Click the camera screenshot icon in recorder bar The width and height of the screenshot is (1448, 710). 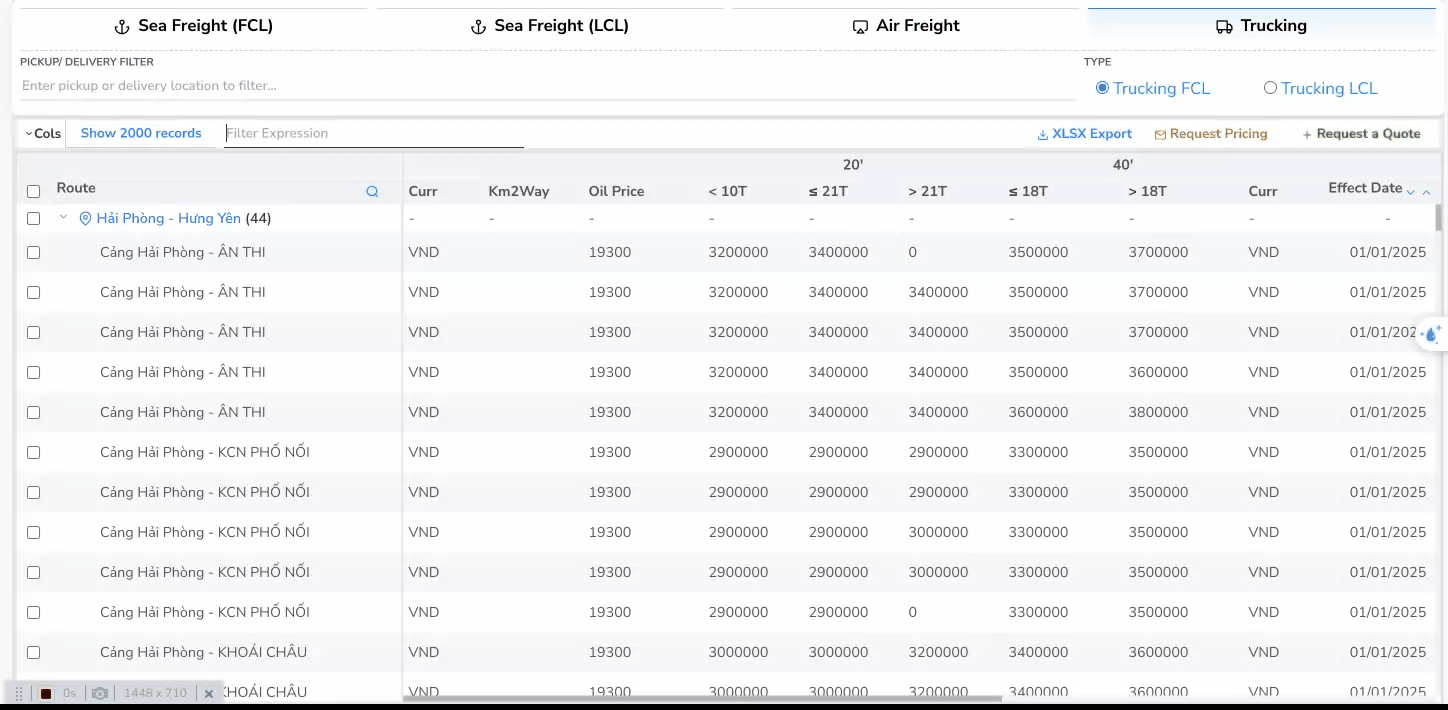(100, 693)
